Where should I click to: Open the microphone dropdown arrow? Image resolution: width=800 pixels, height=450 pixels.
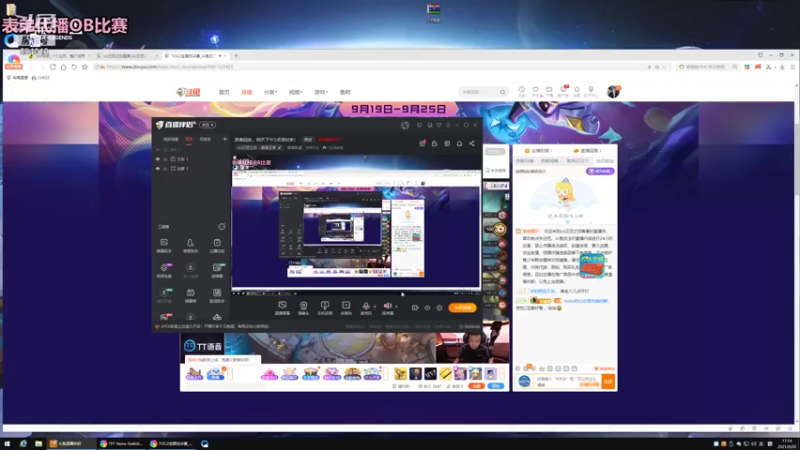coord(374,306)
